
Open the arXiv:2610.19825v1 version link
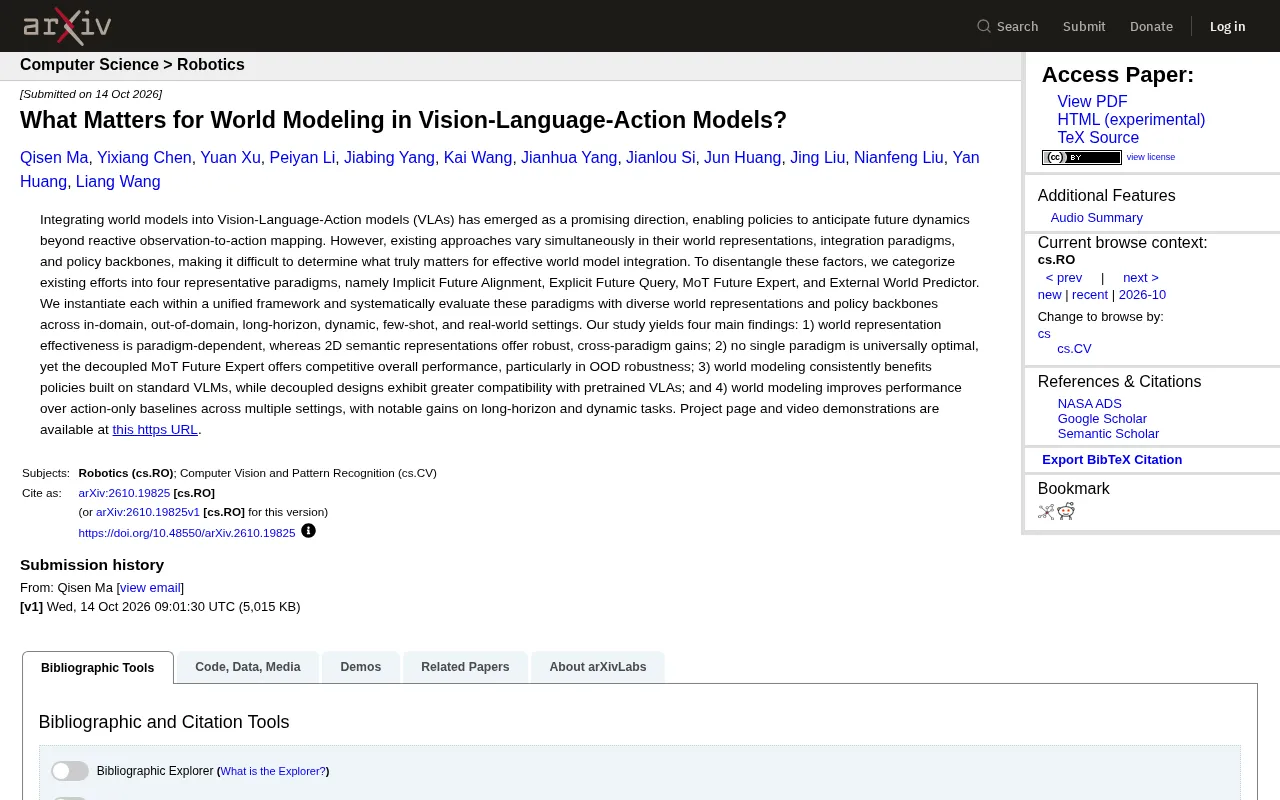click(x=148, y=512)
